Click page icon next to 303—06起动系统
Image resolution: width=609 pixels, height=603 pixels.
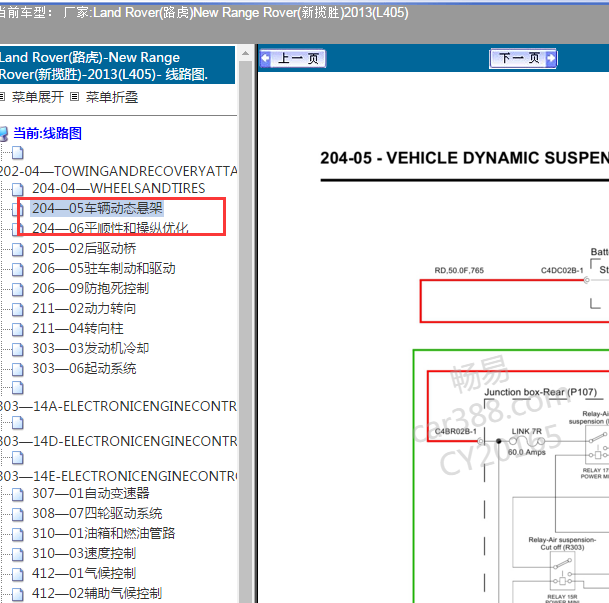17,369
